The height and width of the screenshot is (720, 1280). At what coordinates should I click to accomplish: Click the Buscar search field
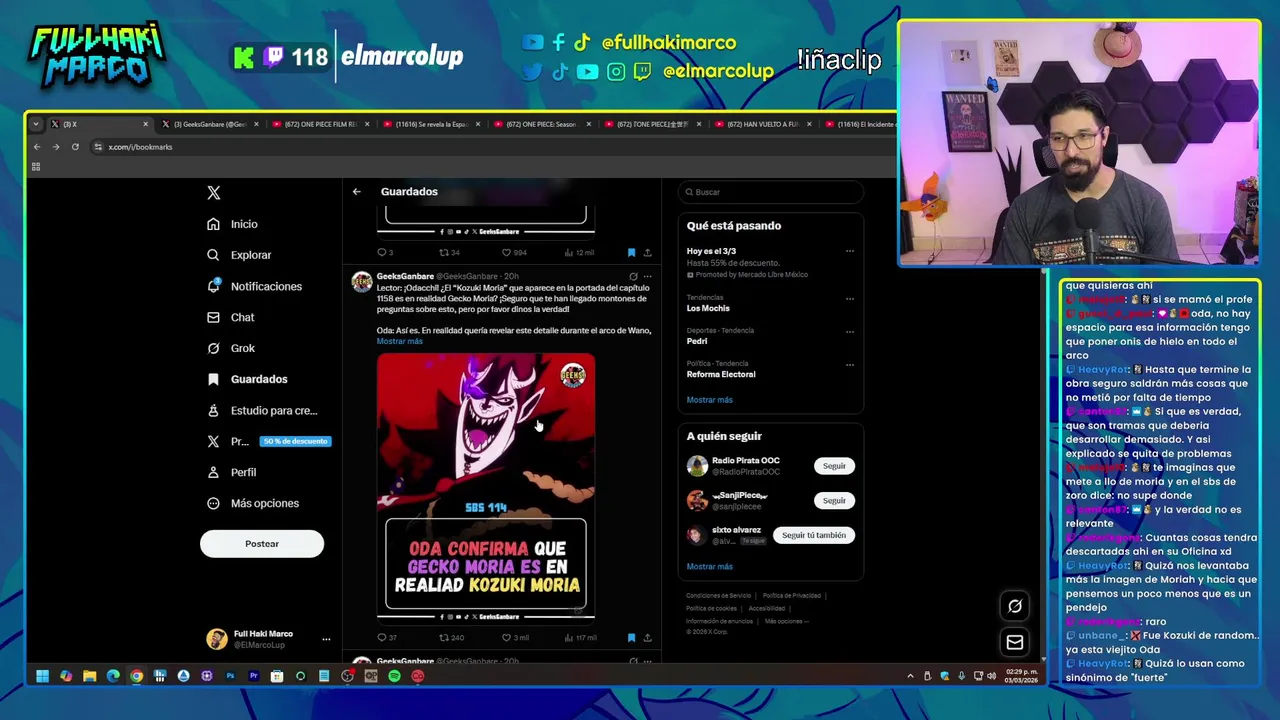(770, 192)
